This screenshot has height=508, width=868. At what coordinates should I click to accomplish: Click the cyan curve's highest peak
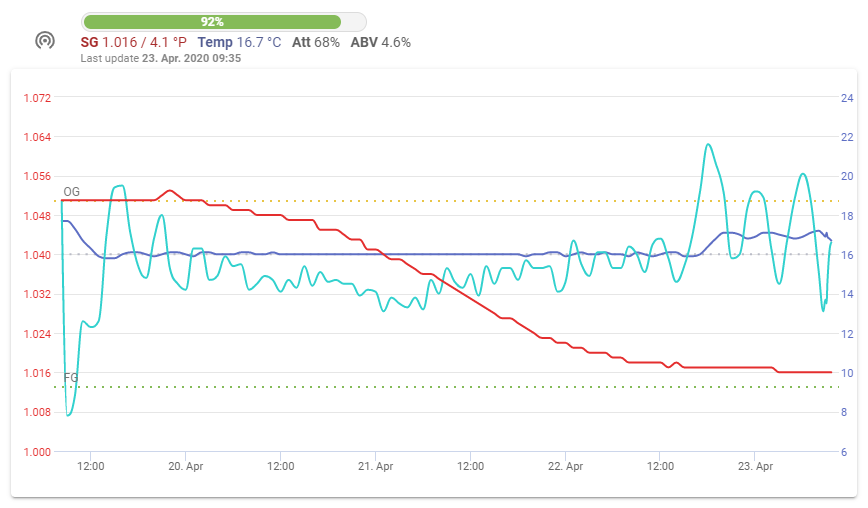708,144
